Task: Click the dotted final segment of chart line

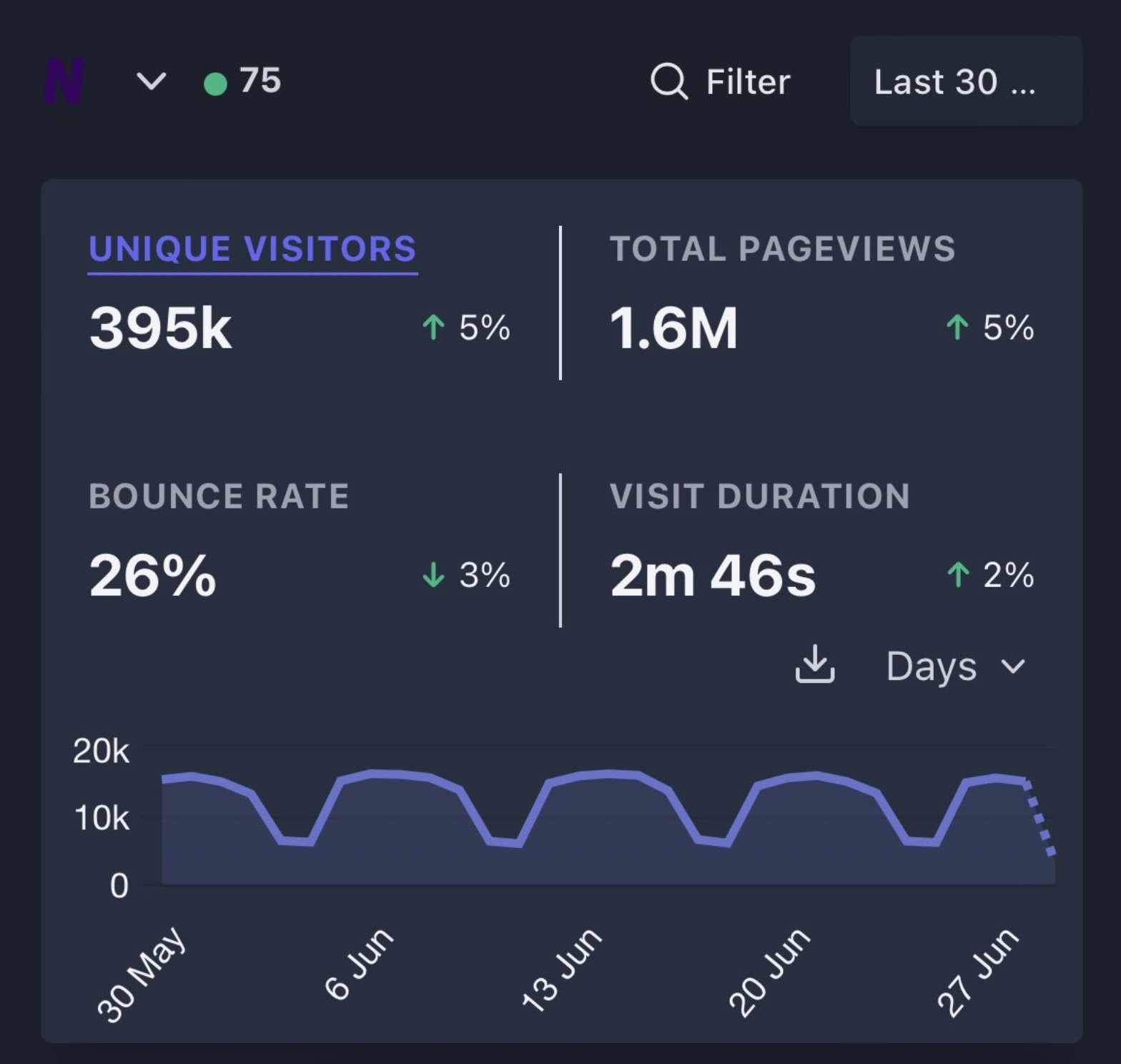Action: tap(1039, 817)
